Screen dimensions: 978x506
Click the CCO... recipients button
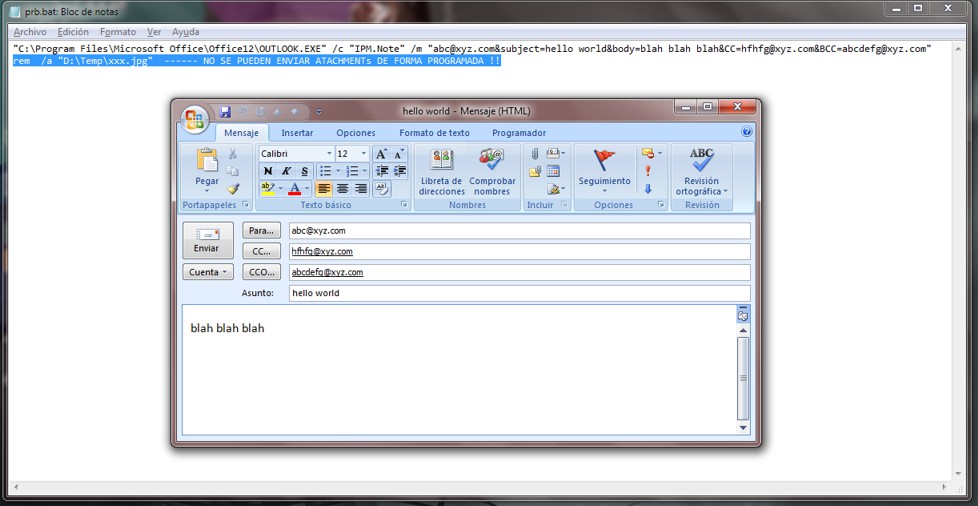coord(261,272)
